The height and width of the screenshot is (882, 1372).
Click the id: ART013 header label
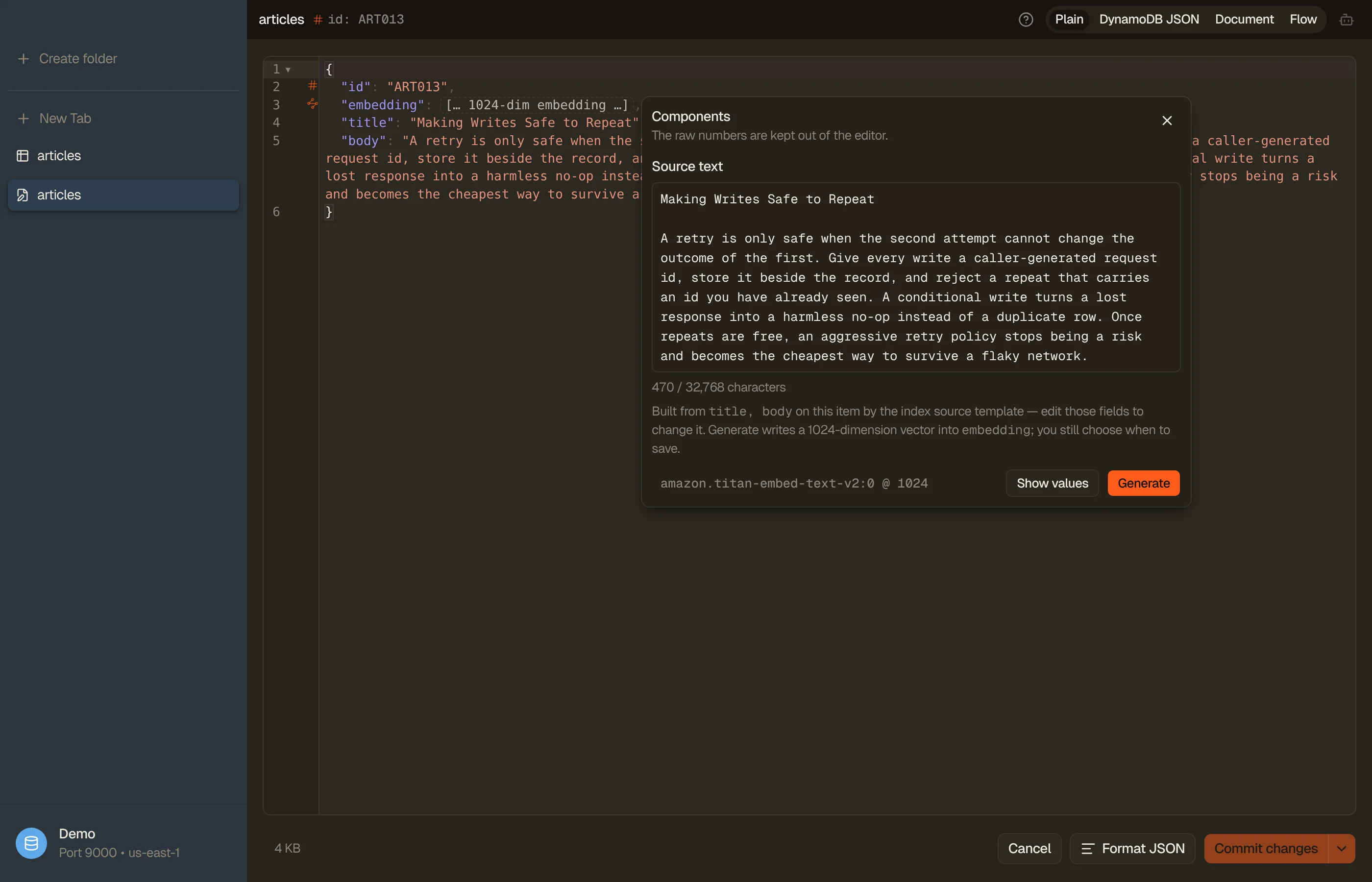pyautogui.click(x=366, y=20)
